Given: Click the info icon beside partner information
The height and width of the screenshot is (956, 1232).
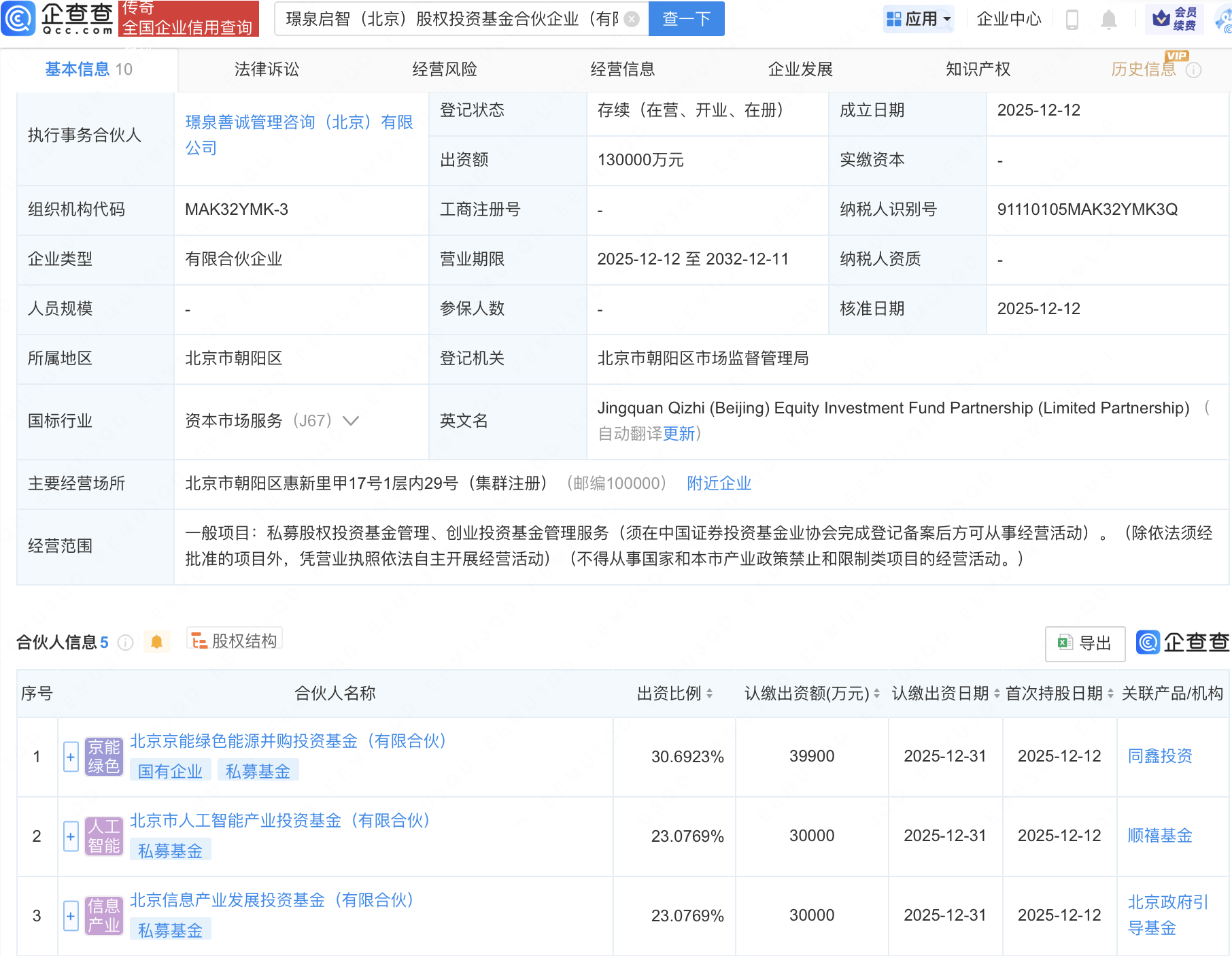Looking at the screenshot, I should 126,643.
